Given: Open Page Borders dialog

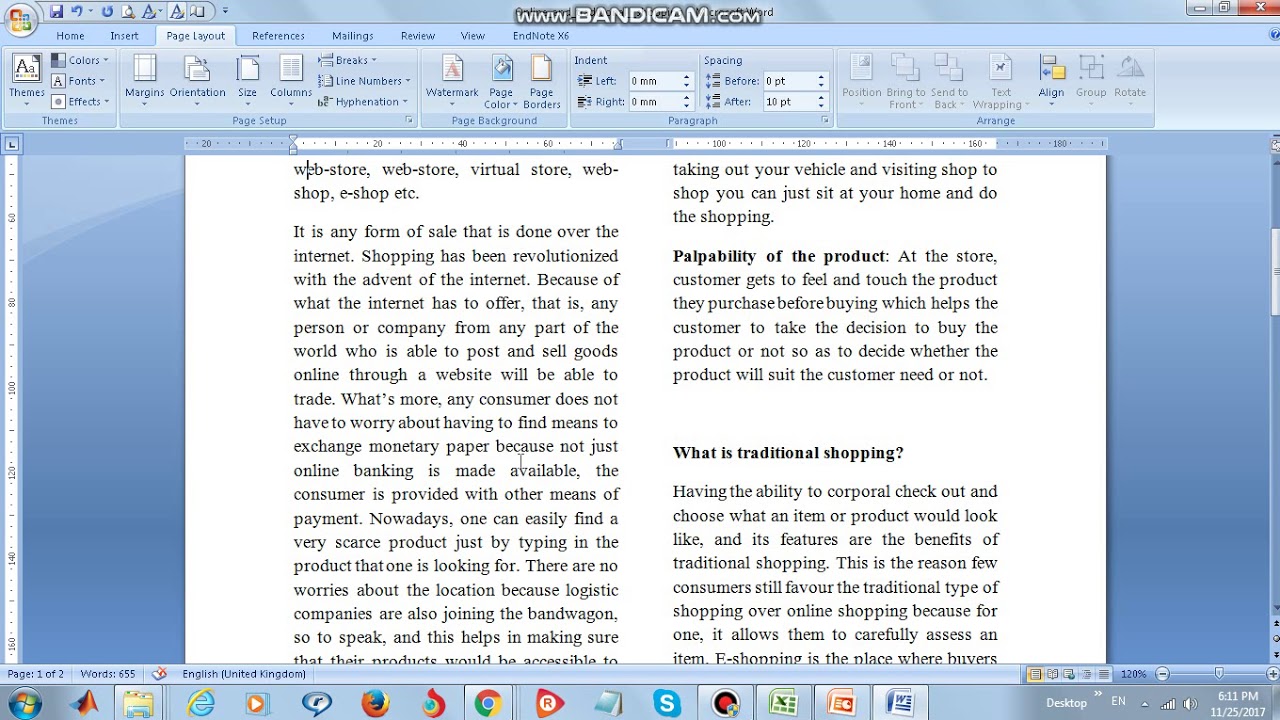Looking at the screenshot, I should pos(541,80).
